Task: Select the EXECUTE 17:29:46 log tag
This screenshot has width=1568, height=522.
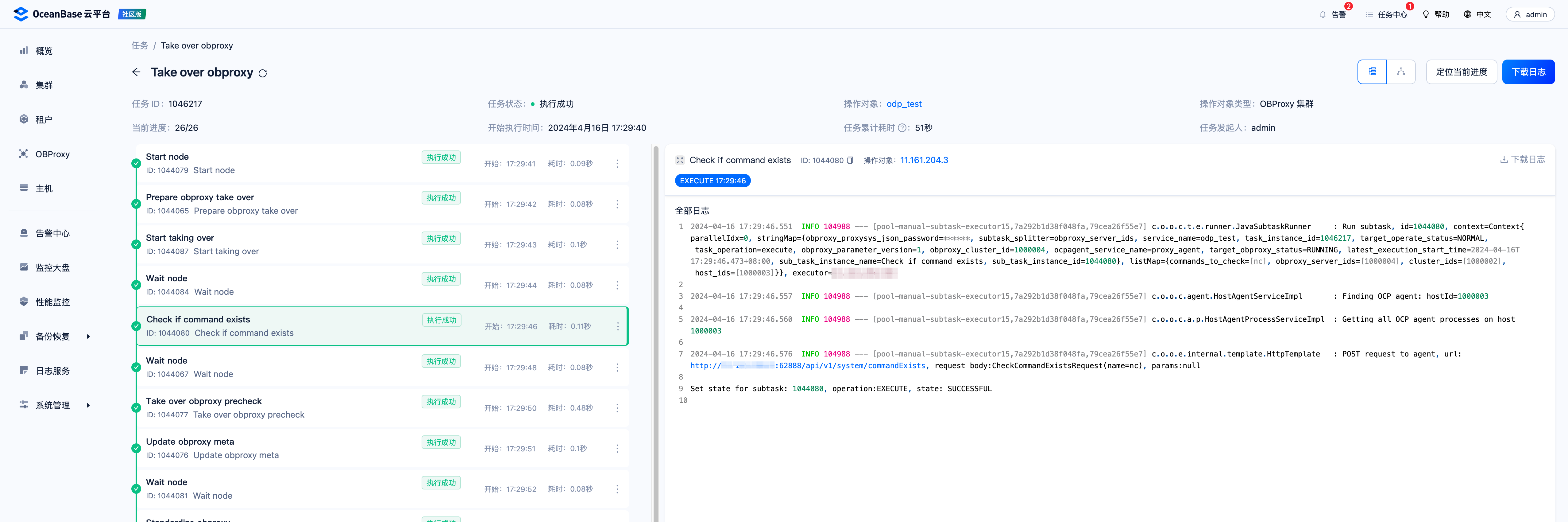Action: pyautogui.click(x=712, y=181)
